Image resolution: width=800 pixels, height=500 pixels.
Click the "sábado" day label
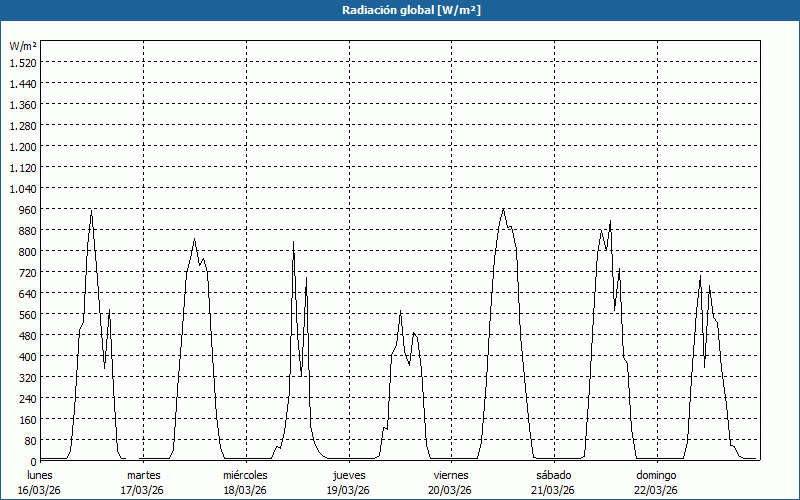[x=553, y=474]
